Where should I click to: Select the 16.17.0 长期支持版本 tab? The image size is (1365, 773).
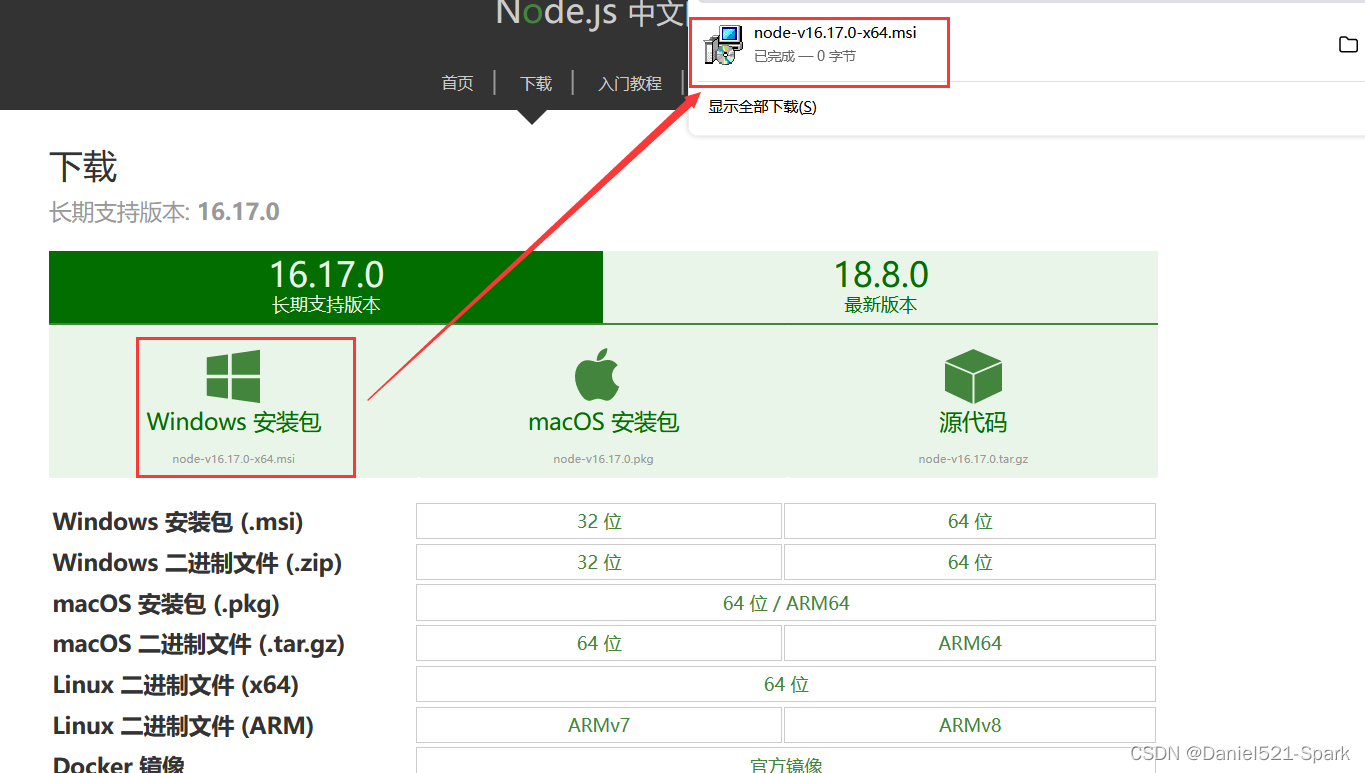click(326, 287)
